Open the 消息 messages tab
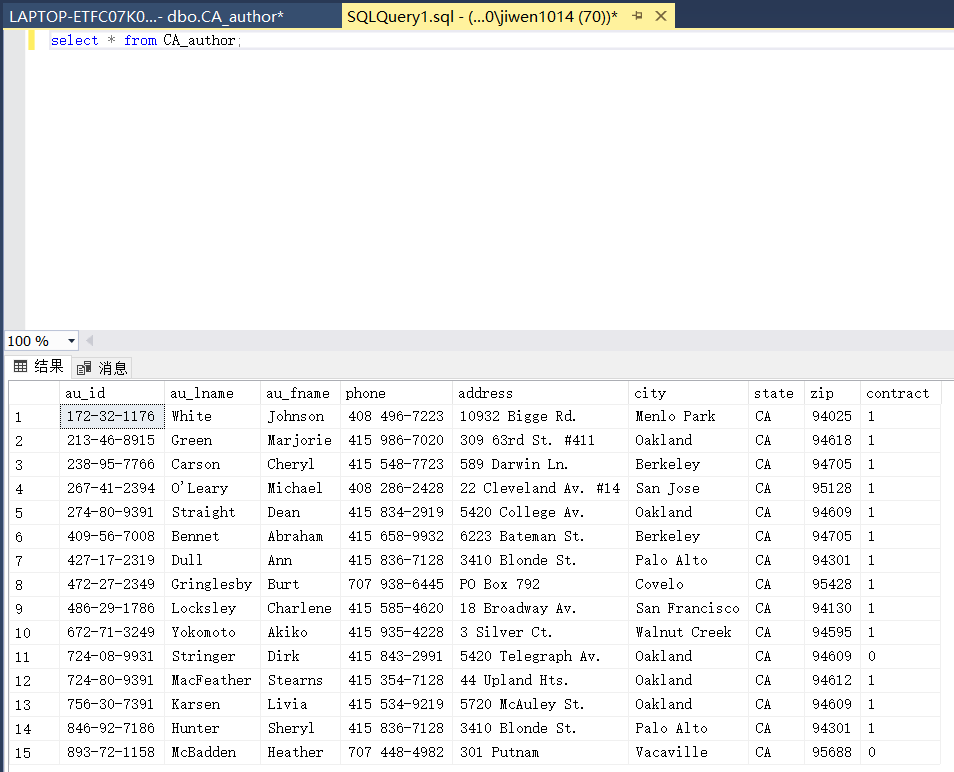 pos(102,367)
